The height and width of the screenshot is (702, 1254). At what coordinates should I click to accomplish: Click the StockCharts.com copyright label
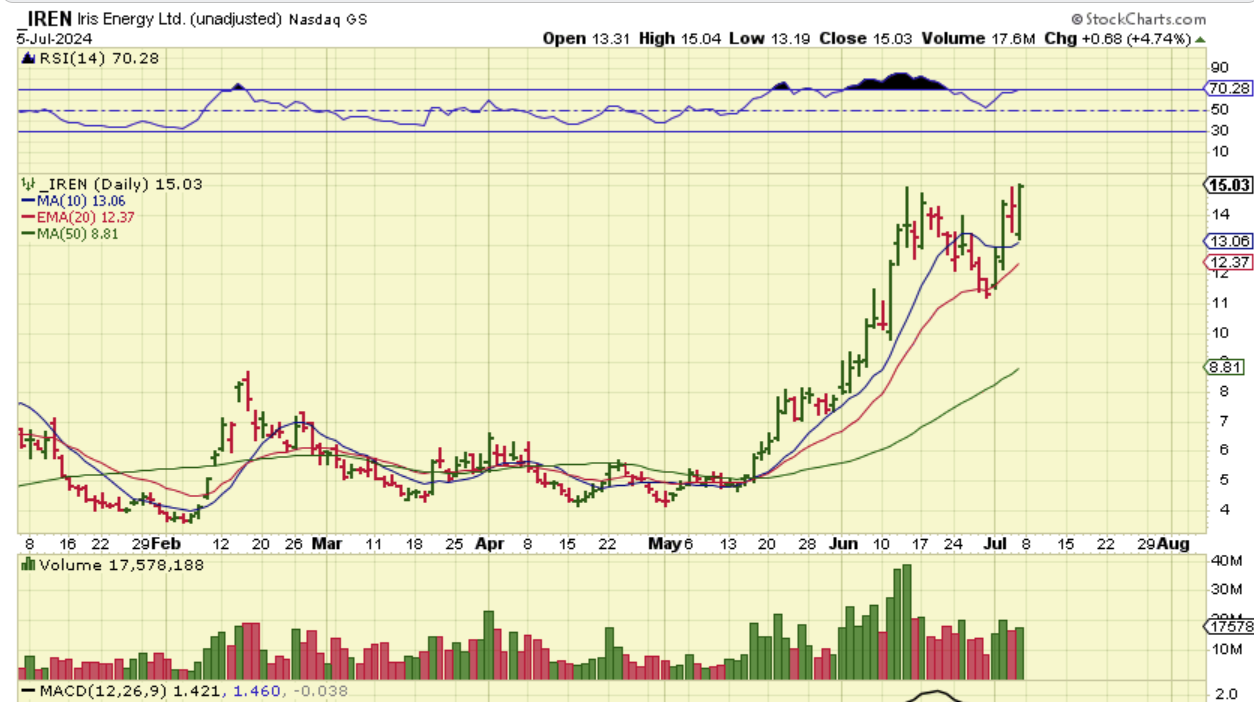click(x=1139, y=19)
